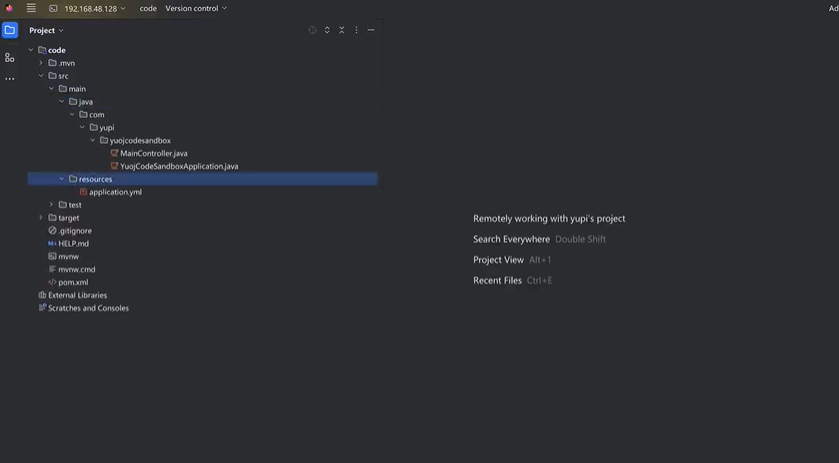This screenshot has height=463, width=839.
Task: Click the remote host terminal icon
Action: pos(53,9)
